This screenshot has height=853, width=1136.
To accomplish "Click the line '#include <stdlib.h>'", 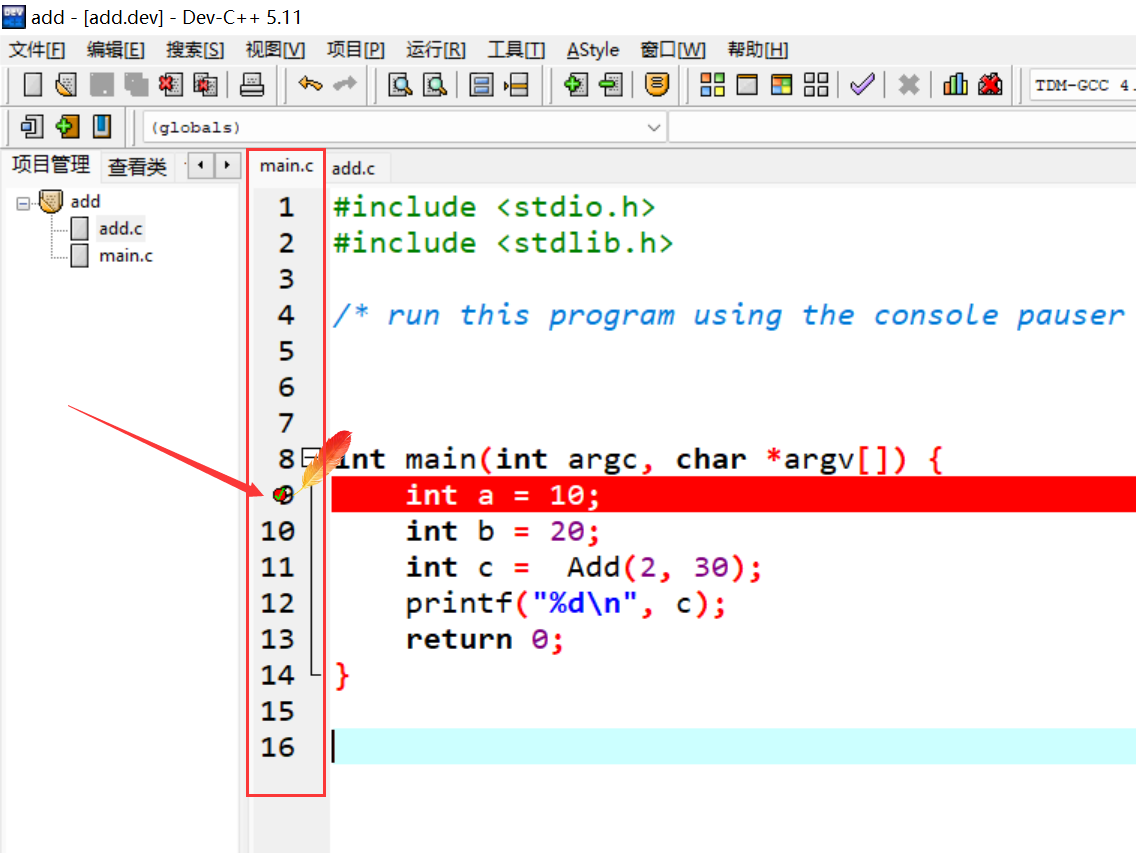I will point(503,244).
